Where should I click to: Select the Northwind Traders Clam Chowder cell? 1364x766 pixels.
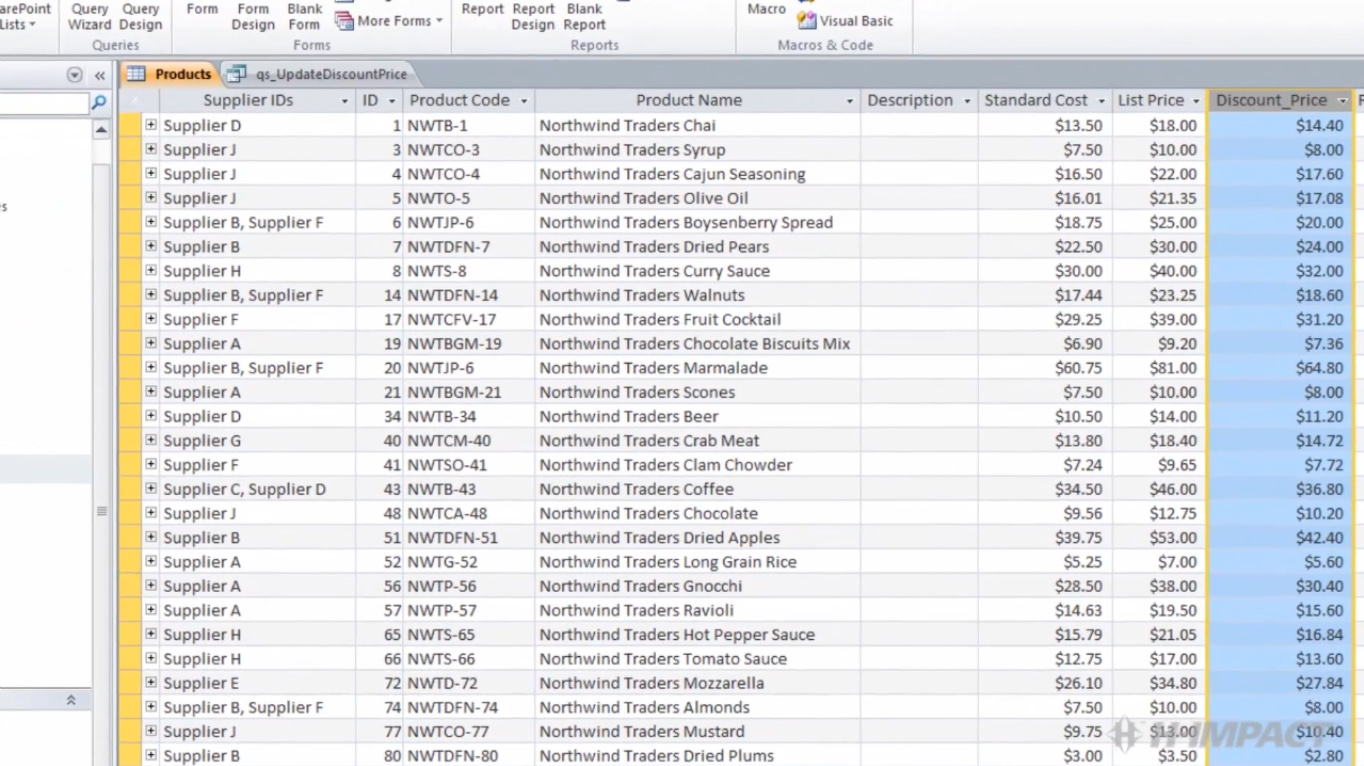click(697, 465)
